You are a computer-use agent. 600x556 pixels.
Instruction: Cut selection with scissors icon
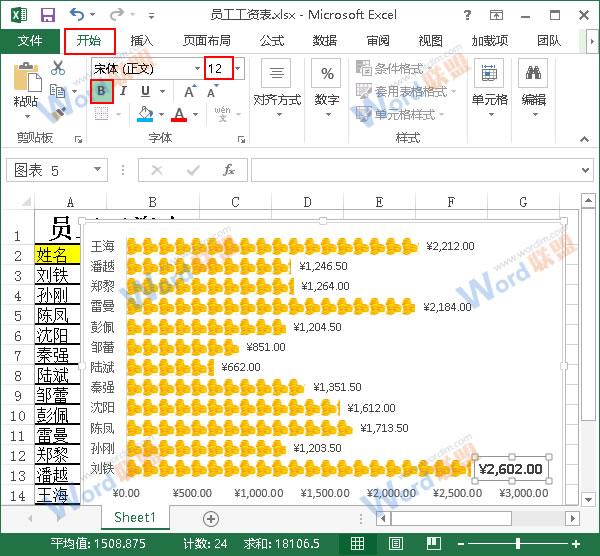pos(58,67)
